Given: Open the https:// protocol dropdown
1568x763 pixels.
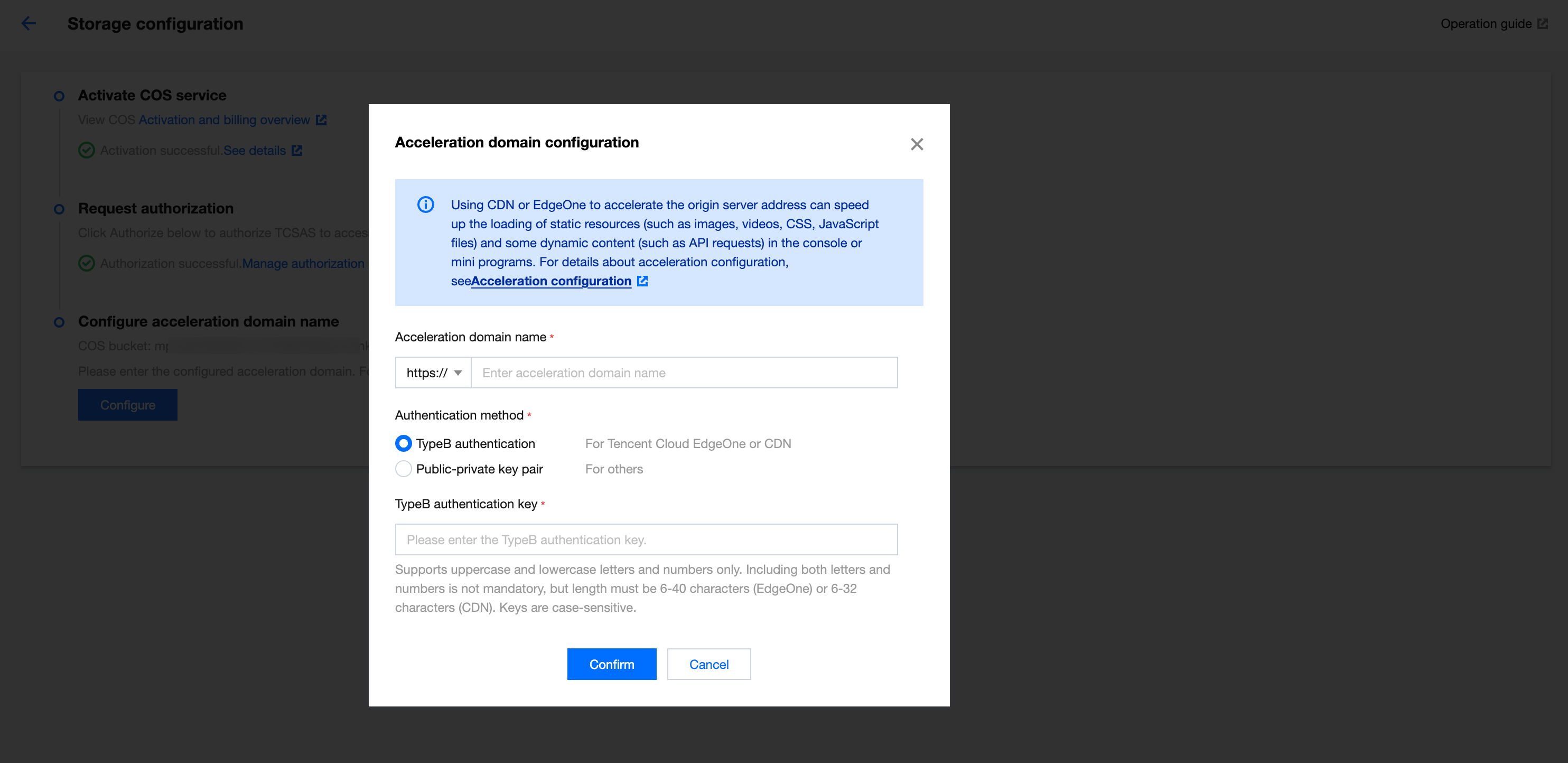Looking at the screenshot, I should tap(433, 373).
